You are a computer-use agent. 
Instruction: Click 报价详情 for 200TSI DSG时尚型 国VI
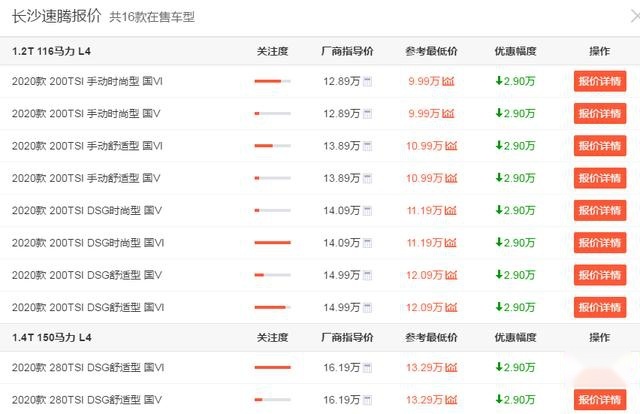coord(600,243)
